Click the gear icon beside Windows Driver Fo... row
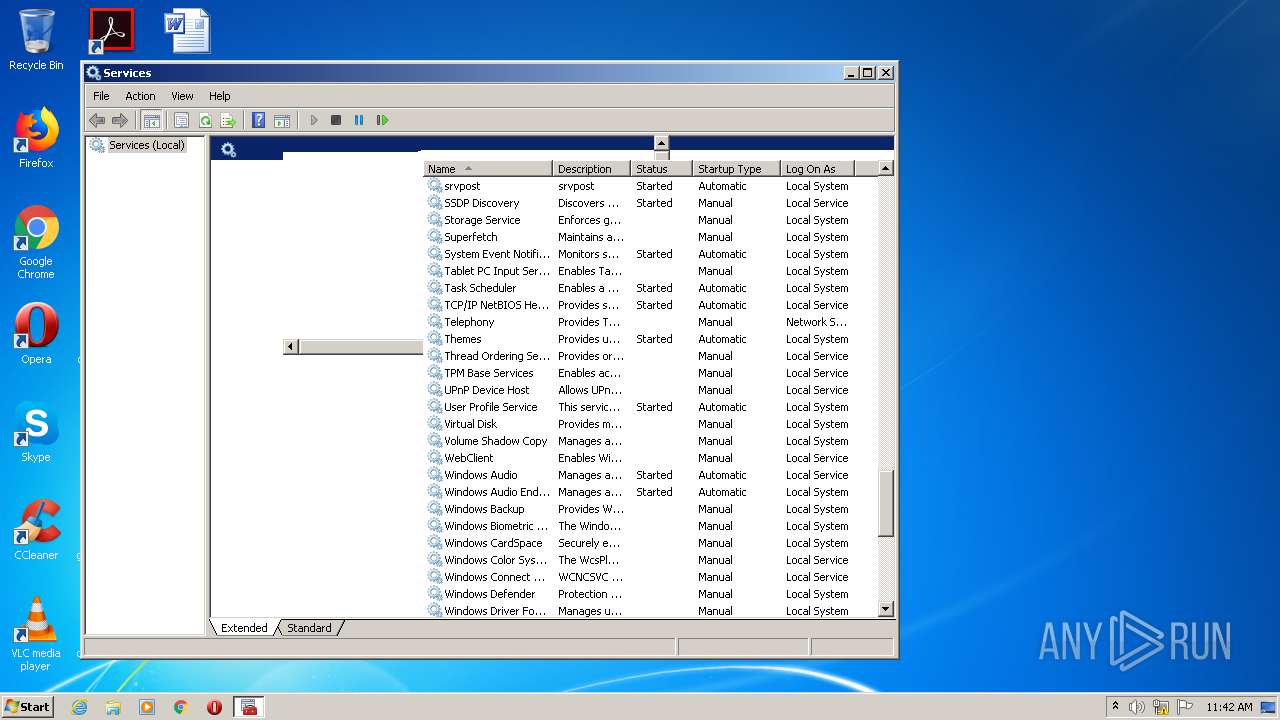 pyautogui.click(x=435, y=611)
